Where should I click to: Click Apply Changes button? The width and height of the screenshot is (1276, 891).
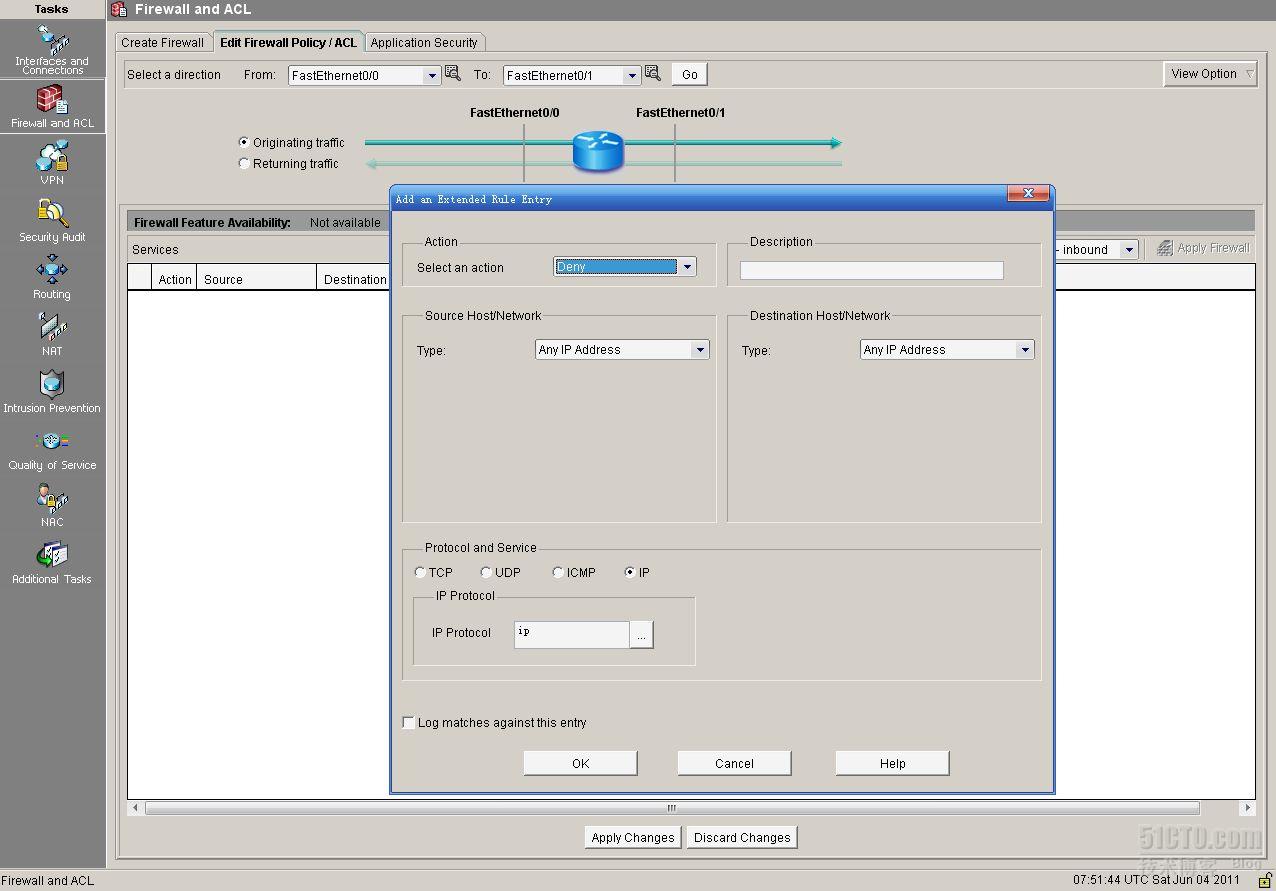pyautogui.click(x=633, y=837)
